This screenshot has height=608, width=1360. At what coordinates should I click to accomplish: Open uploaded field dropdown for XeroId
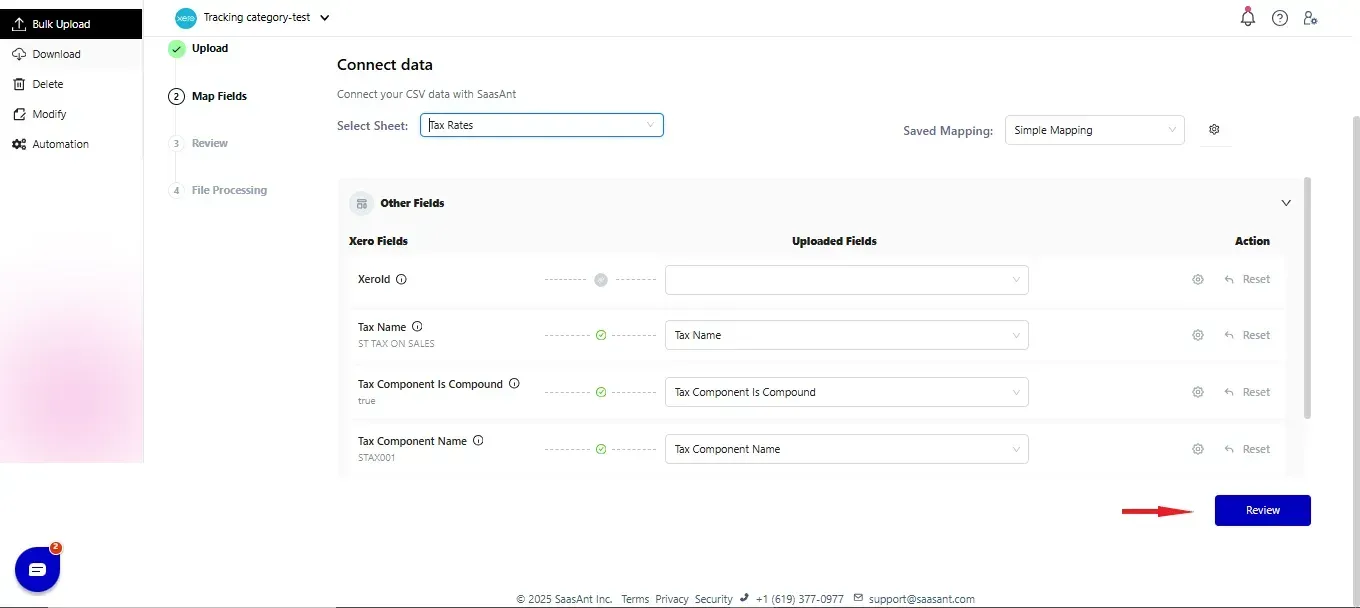coord(846,280)
